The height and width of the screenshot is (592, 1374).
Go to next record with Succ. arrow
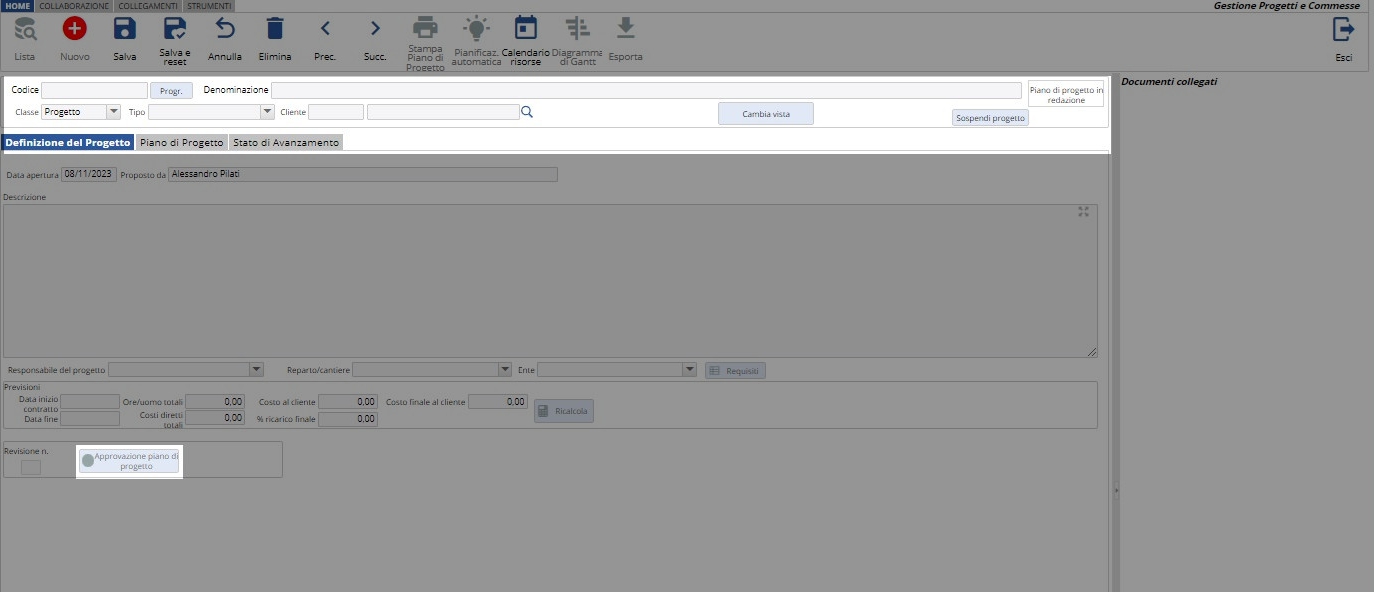375,29
